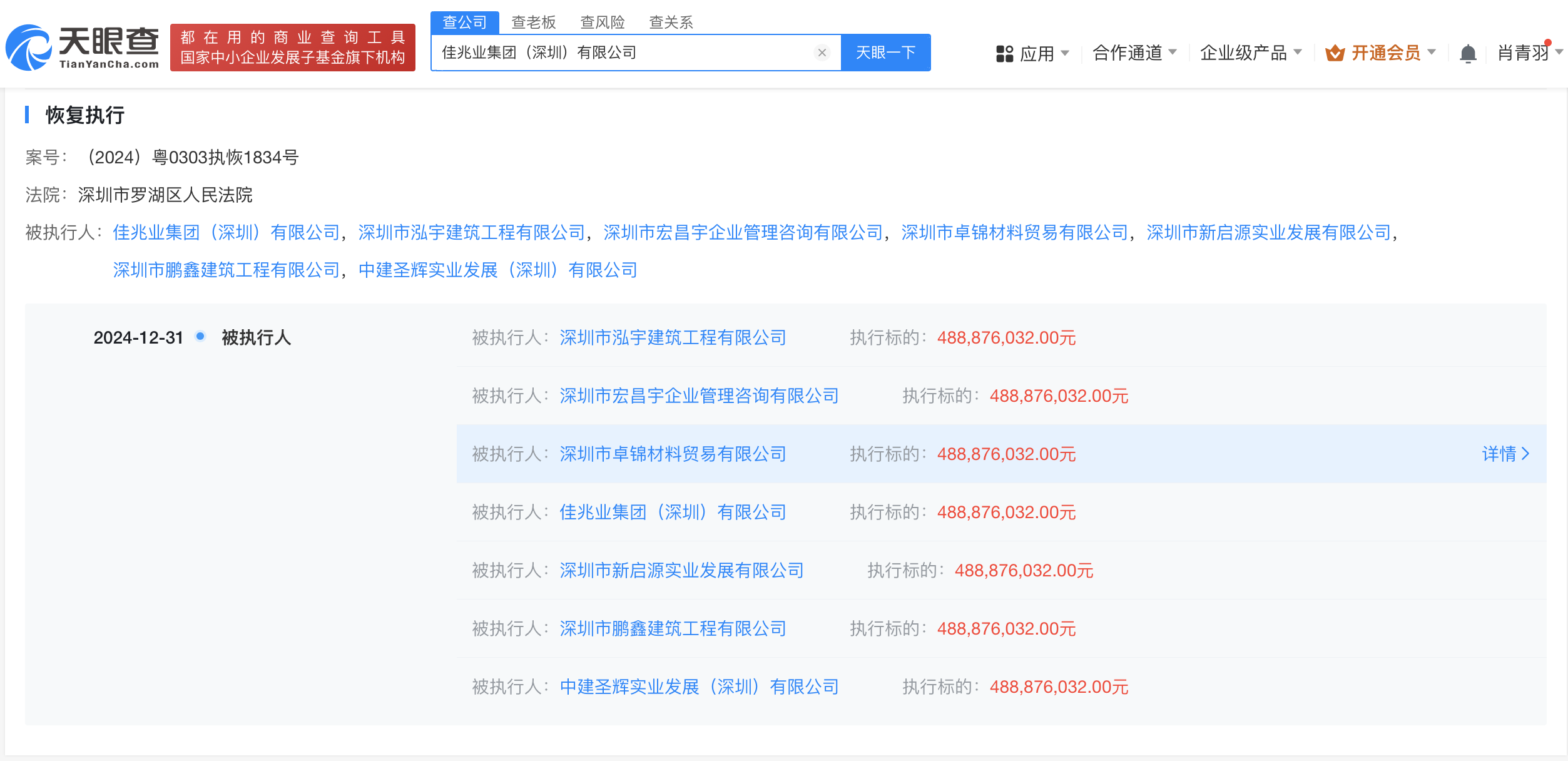1568x761 pixels.
Task: Click the 恢复执行 section heading
Action: click(x=85, y=115)
